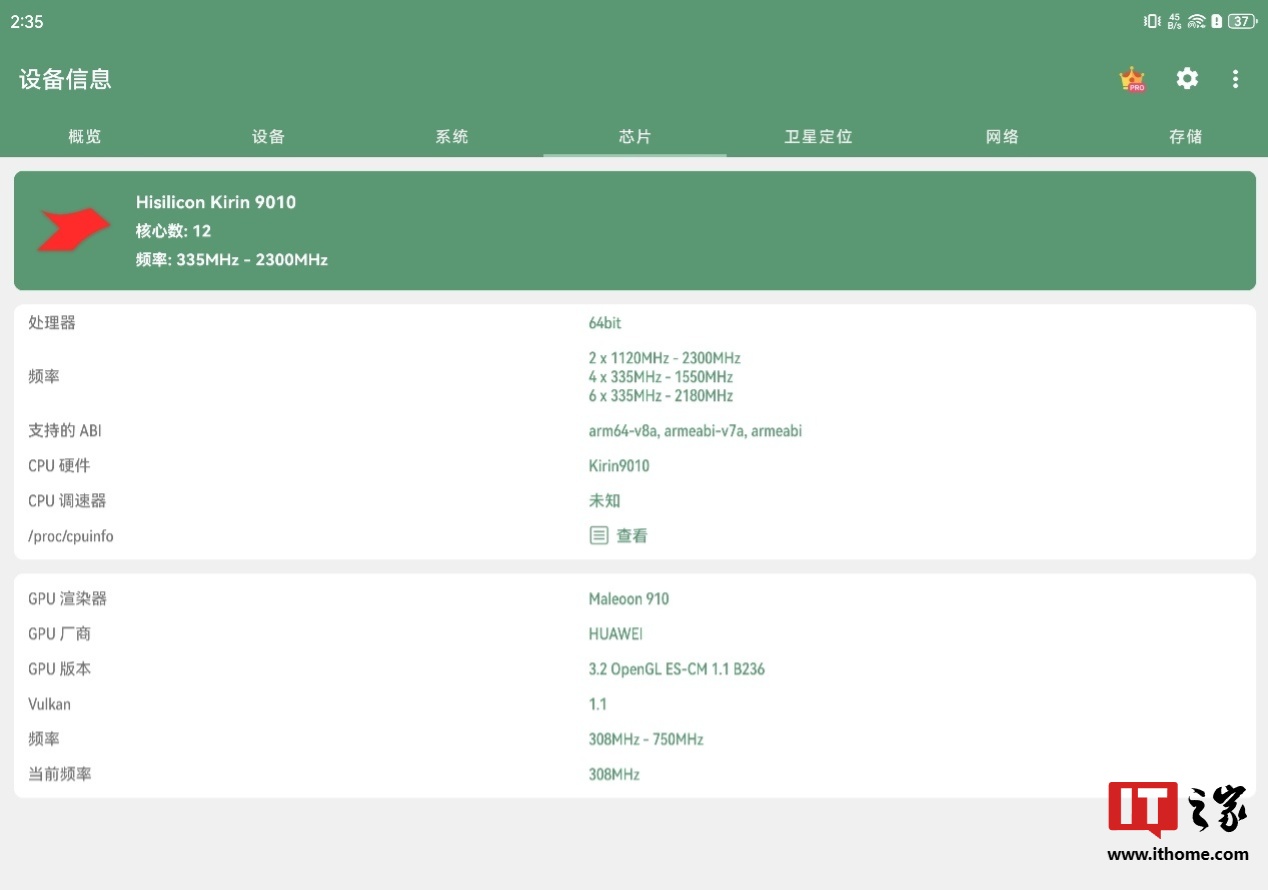Tap the Hisilicon Kirin 9010 header card
Viewport: 1268px width, 890px height.
[634, 231]
